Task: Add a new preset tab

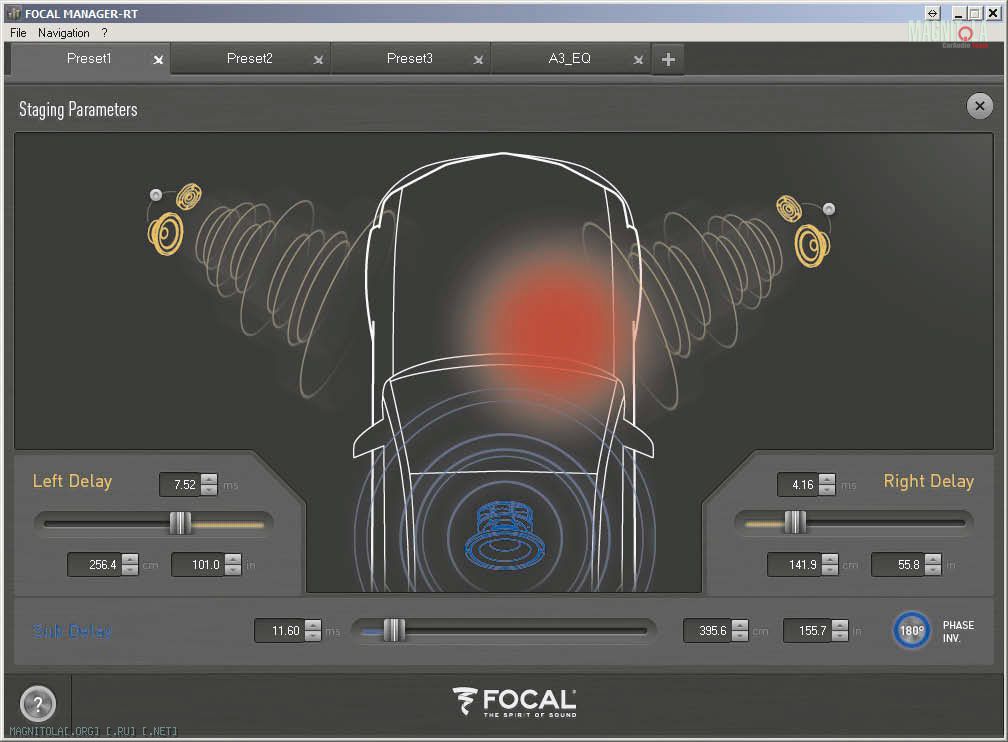Action: click(x=668, y=59)
